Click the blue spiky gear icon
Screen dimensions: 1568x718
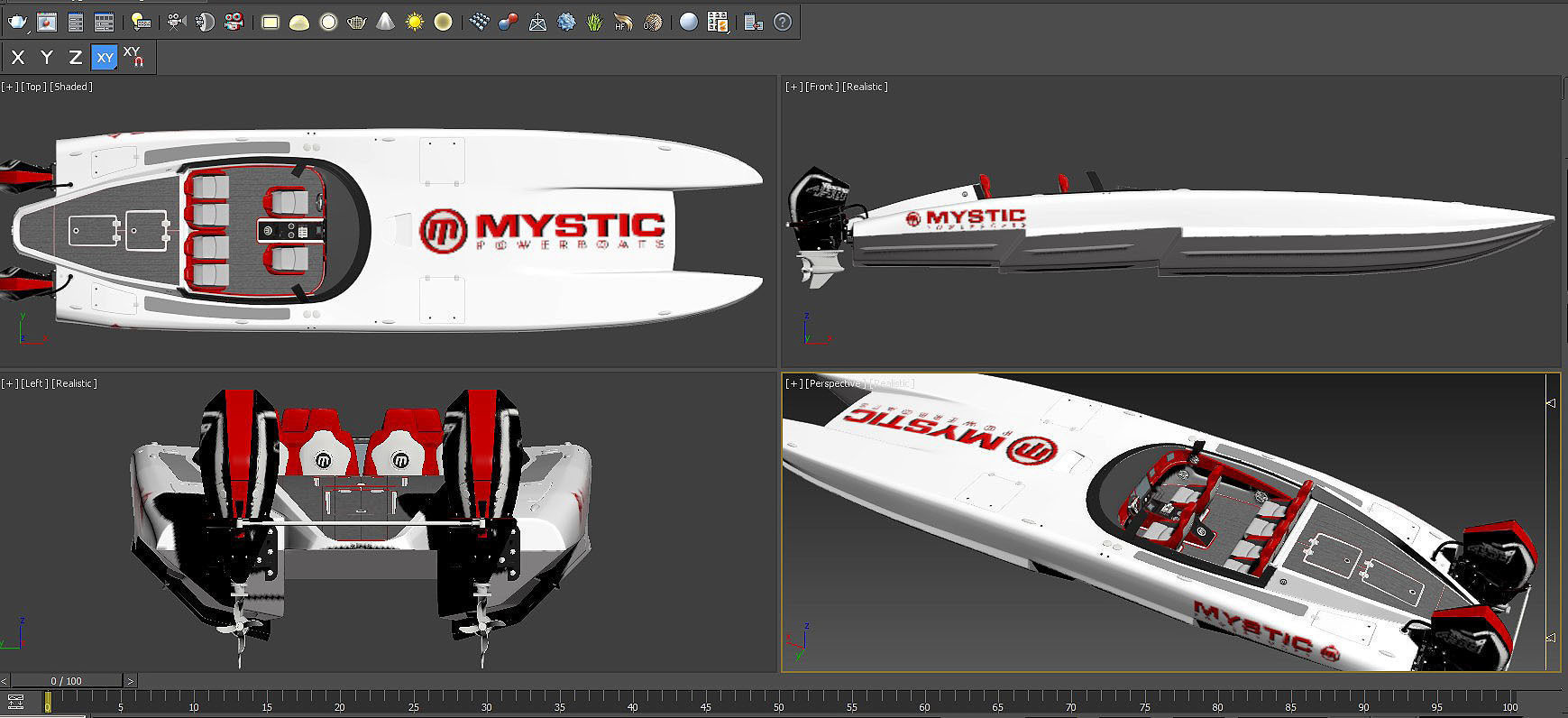(x=566, y=22)
